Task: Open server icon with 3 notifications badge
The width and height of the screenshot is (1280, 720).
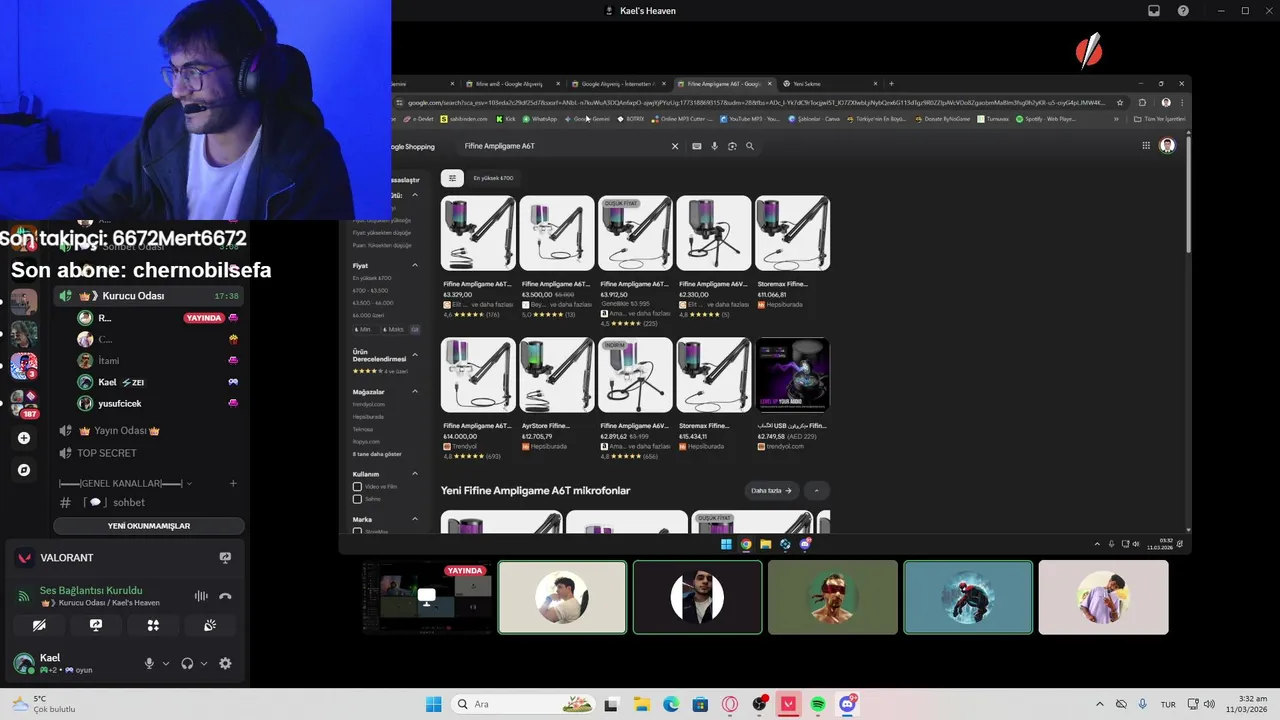Action: [x=24, y=366]
